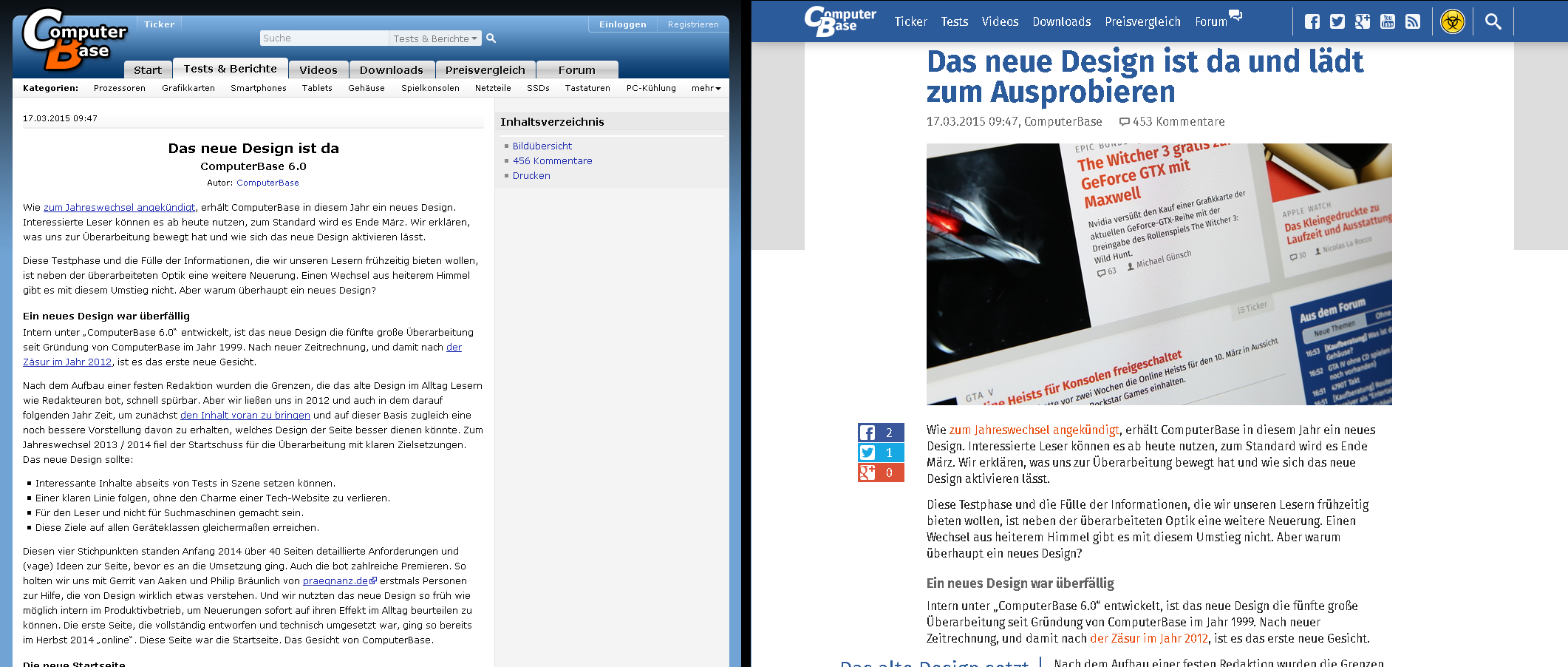Open author link ComputerBase under Autor

pos(267,183)
